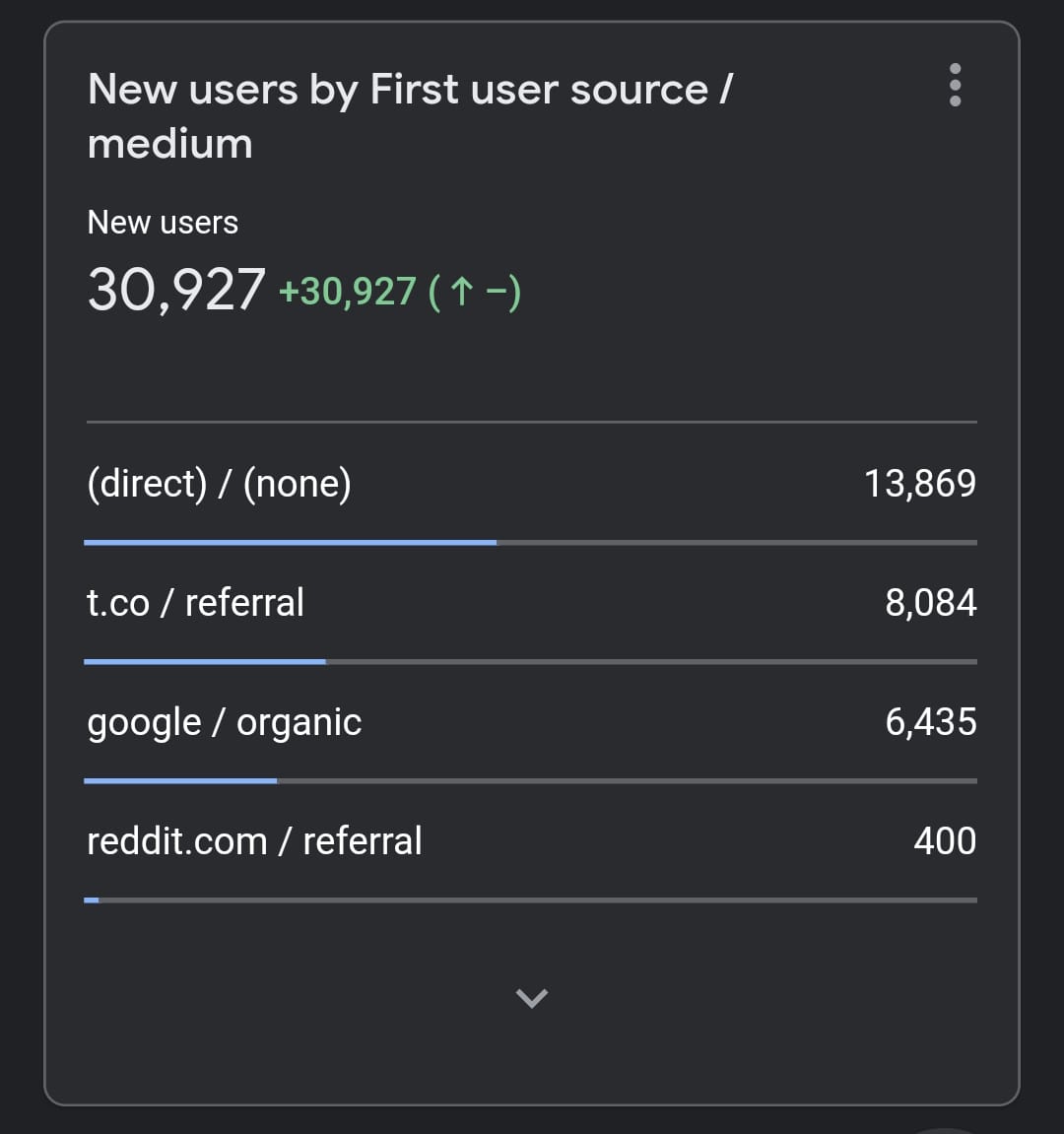Click the blue bar under (direct) / (none)

[291, 542]
